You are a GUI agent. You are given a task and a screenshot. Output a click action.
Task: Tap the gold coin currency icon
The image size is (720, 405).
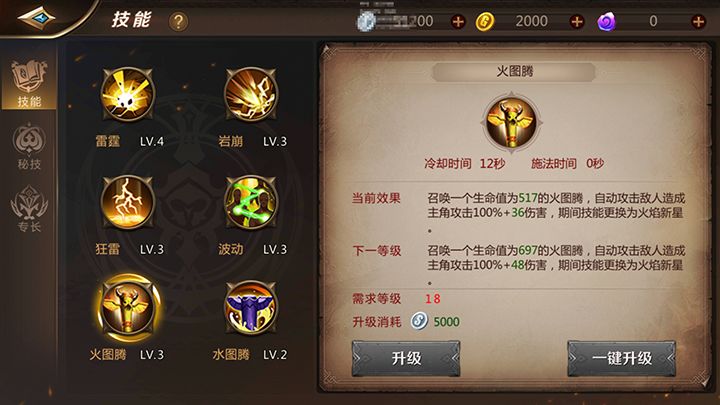pyautogui.click(x=484, y=22)
